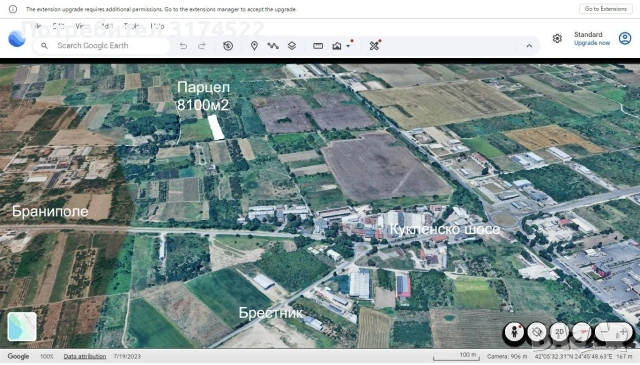The height and width of the screenshot is (365, 640).
Task: Click the info icon in extension notice
Action: [x=13, y=9]
